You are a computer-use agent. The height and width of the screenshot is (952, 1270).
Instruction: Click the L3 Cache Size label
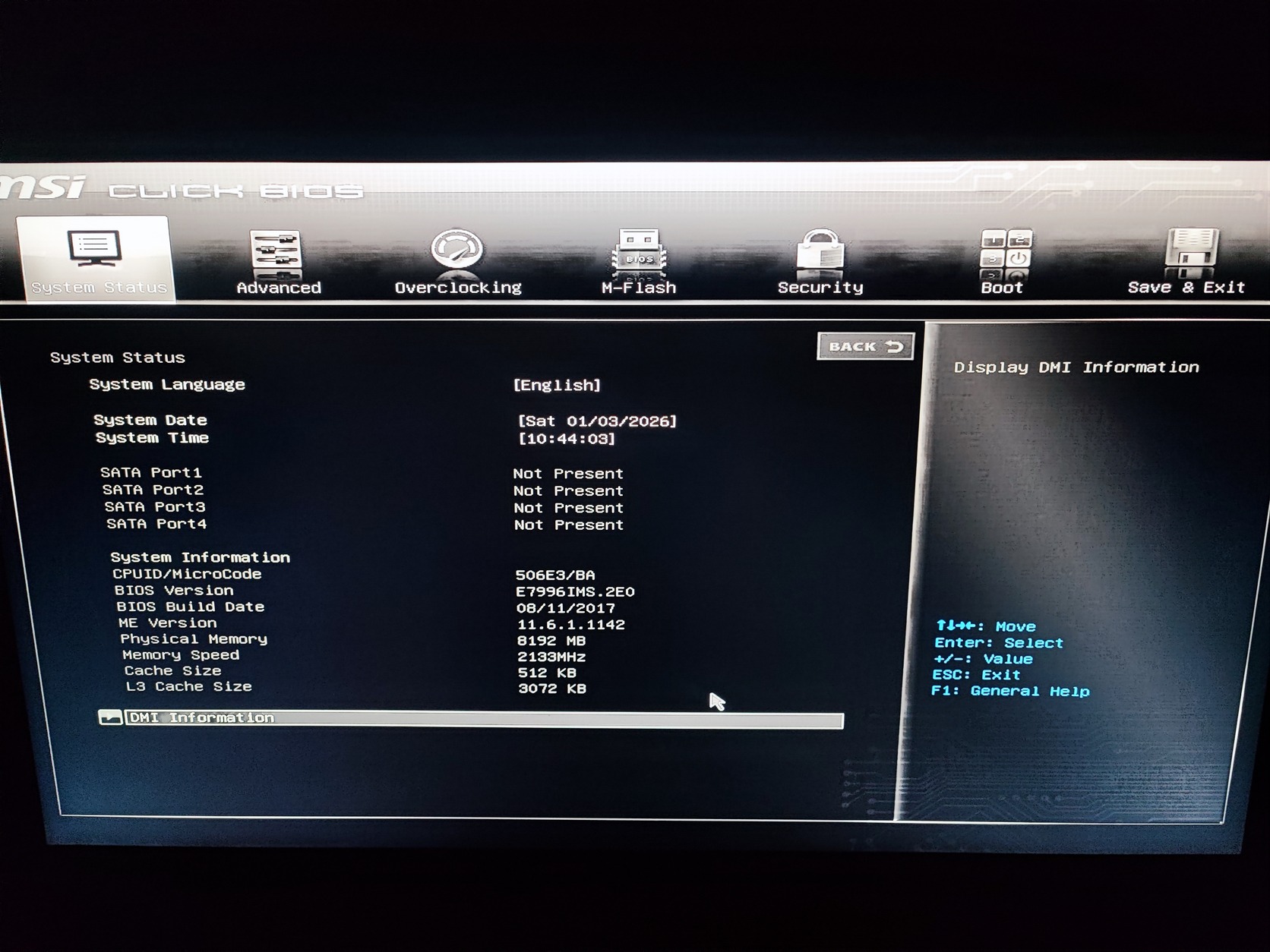[x=188, y=687]
